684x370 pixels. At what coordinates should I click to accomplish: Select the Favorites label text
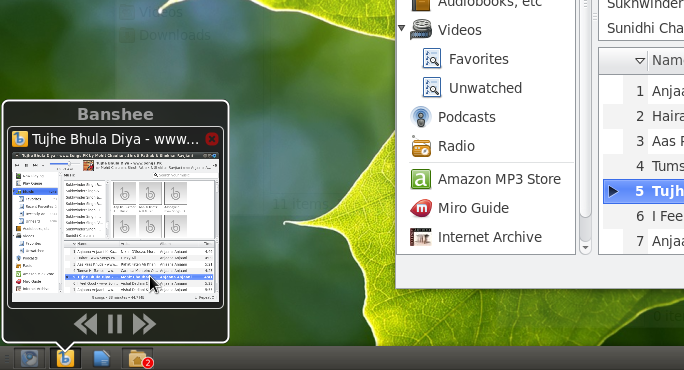[x=479, y=59]
